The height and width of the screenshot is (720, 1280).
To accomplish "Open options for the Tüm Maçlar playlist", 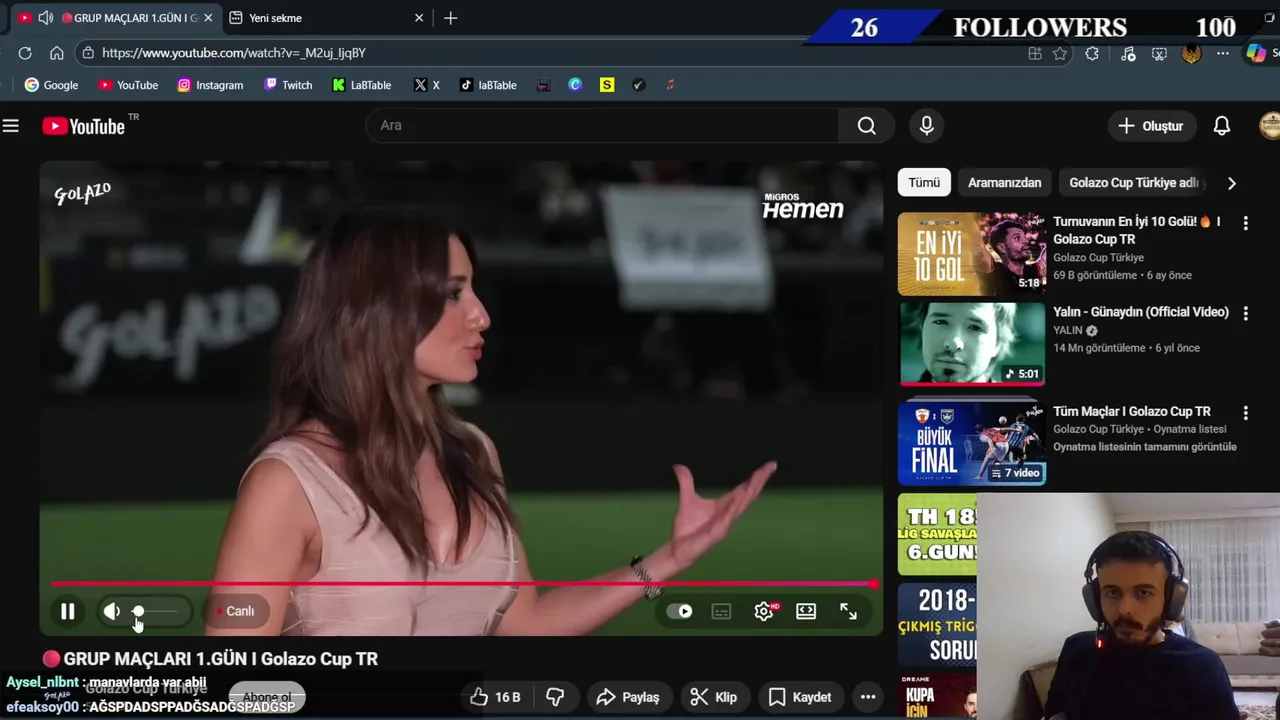I will 1245,412.
